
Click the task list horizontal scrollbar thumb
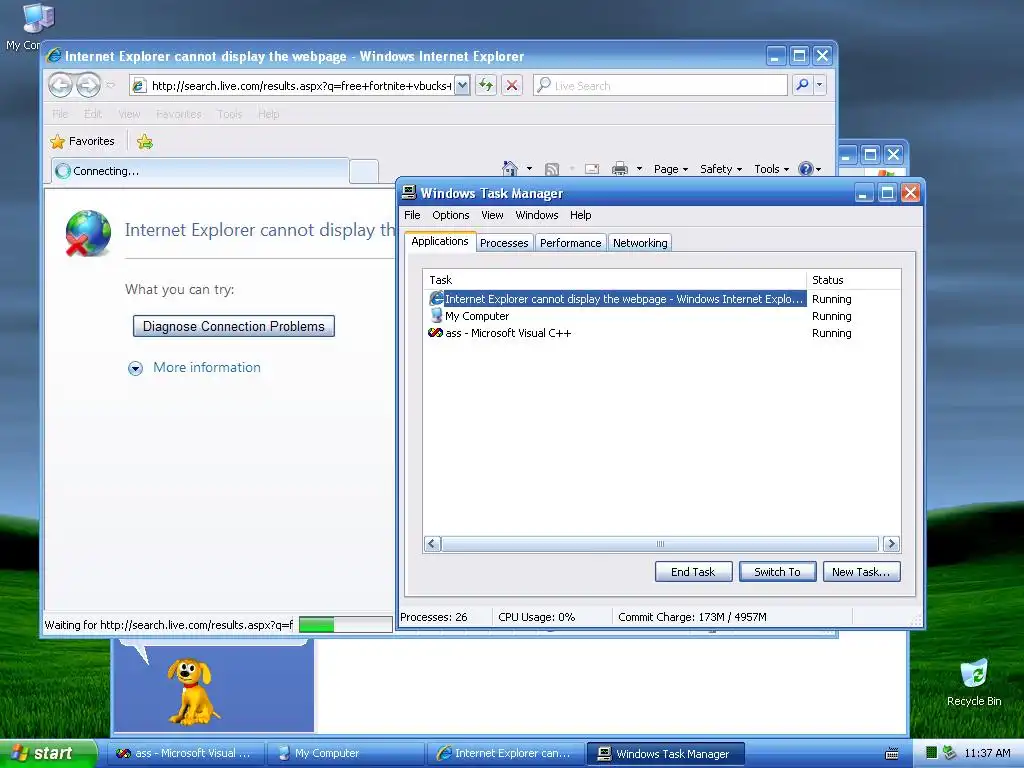click(660, 543)
